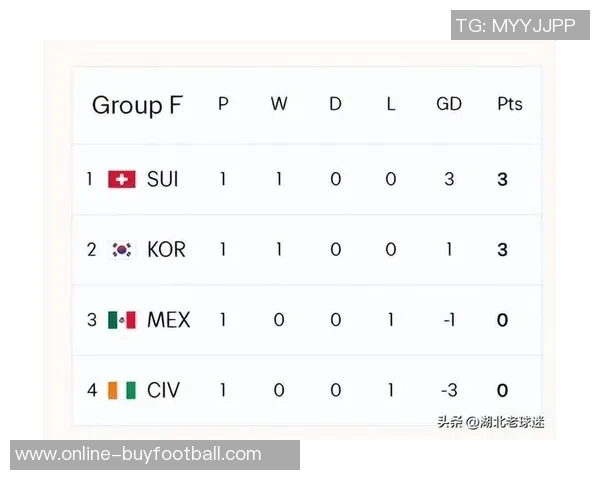Image resolution: width=600 pixels, height=480 pixels.
Task: Click the KOR team name
Action: pos(166,250)
